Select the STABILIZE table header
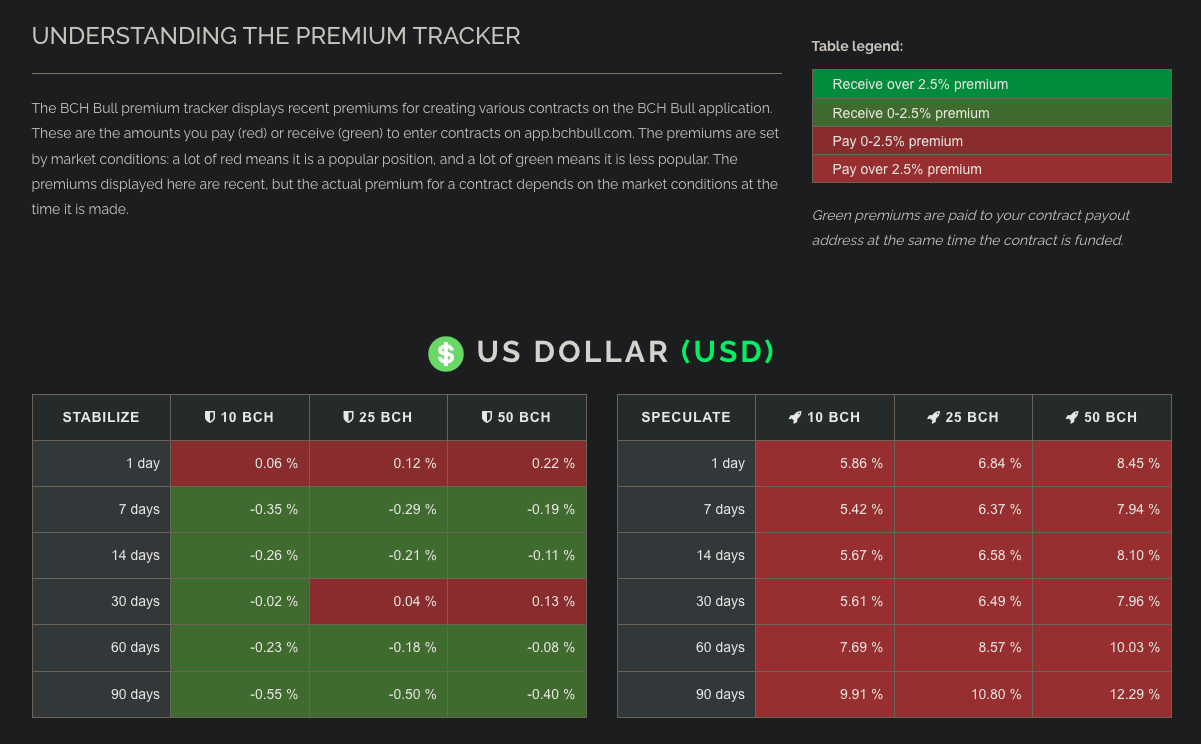Screen dimensions: 1201x744 (101, 417)
